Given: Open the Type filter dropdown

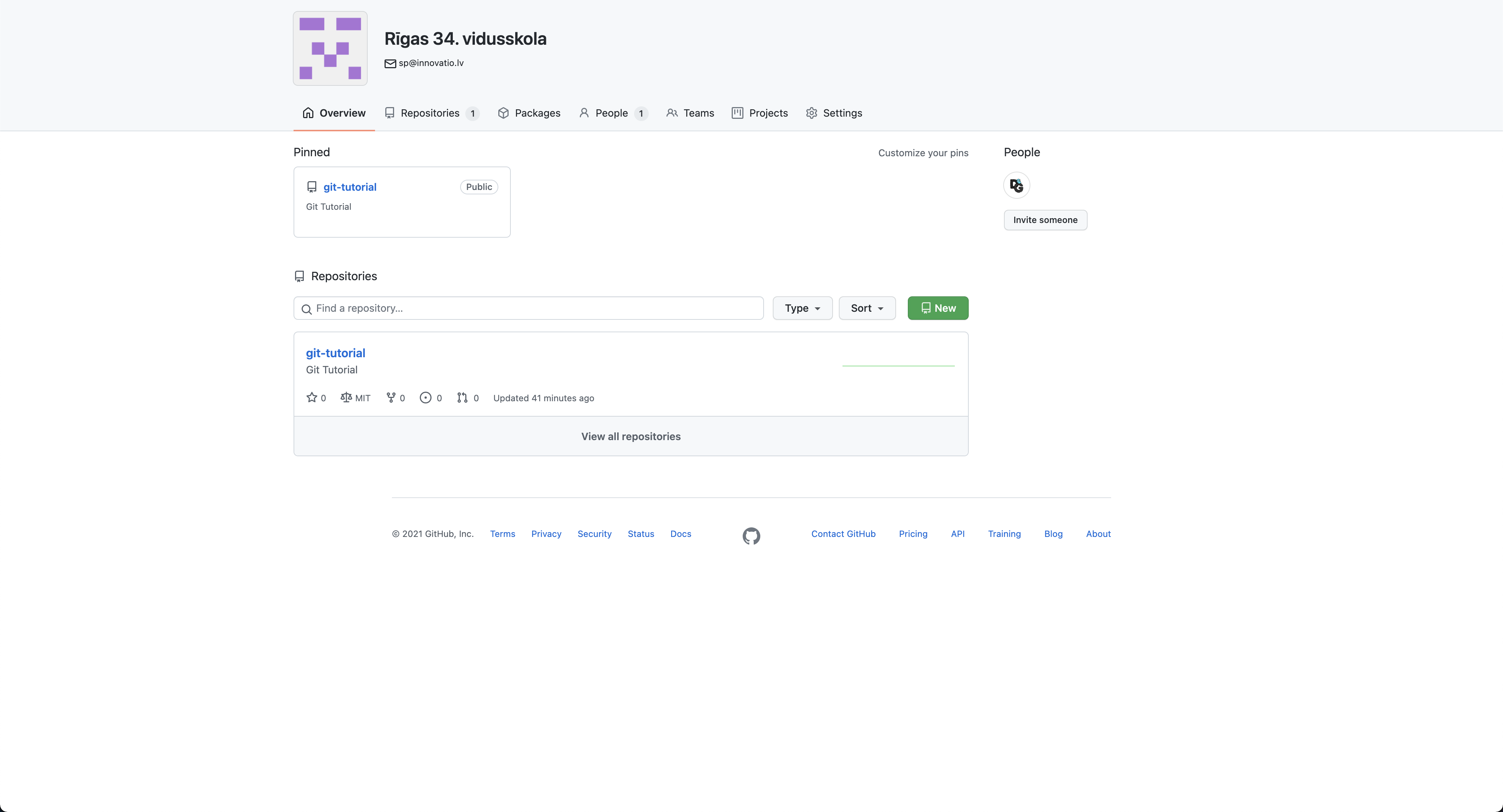Looking at the screenshot, I should coord(802,308).
